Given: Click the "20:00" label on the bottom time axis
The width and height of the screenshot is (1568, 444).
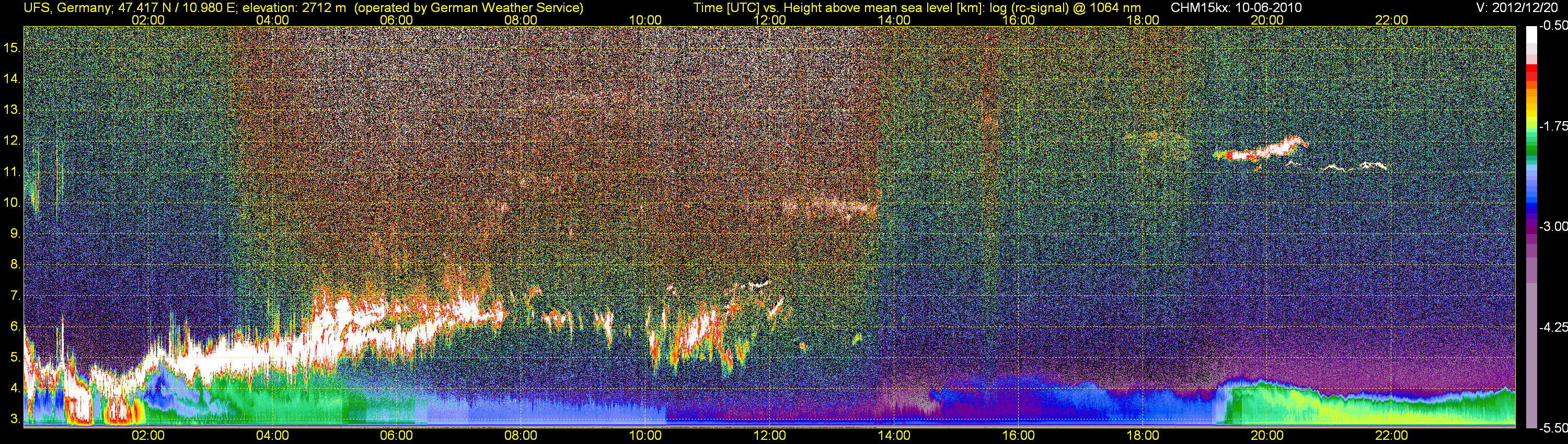Looking at the screenshot, I should (1267, 436).
